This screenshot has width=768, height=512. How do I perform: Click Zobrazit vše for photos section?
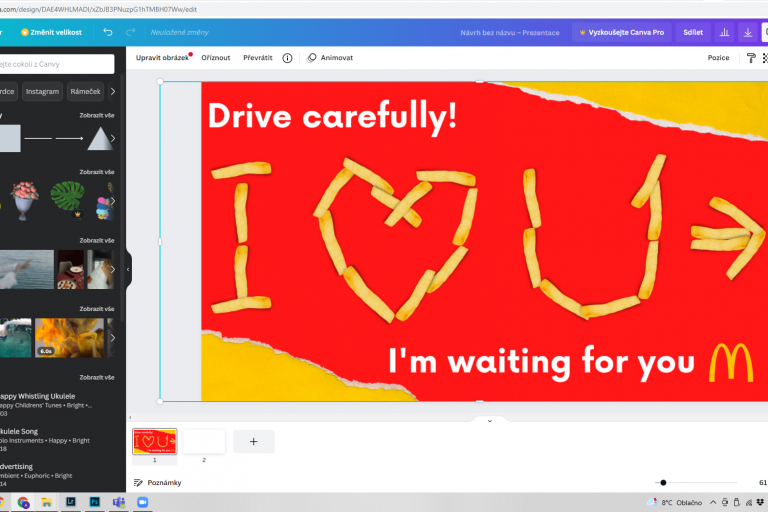coord(97,241)
